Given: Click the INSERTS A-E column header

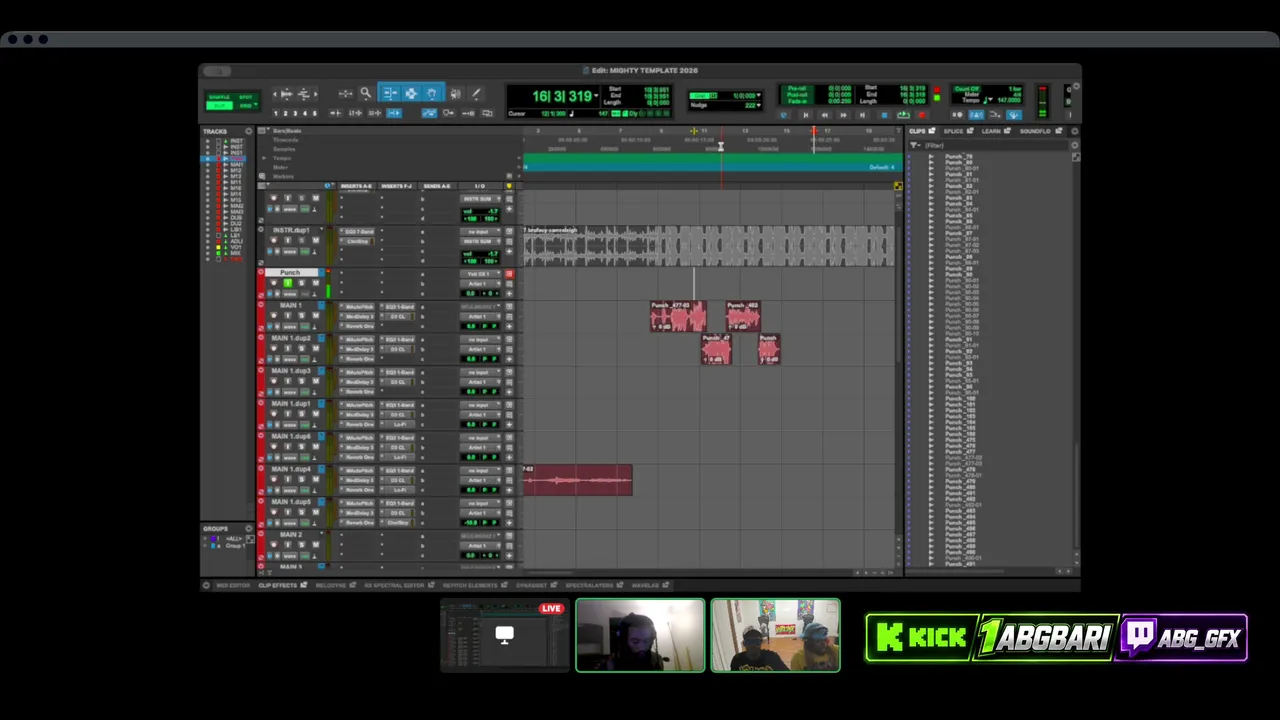Looking at the screenshot, I should click(x=356, y=186).
